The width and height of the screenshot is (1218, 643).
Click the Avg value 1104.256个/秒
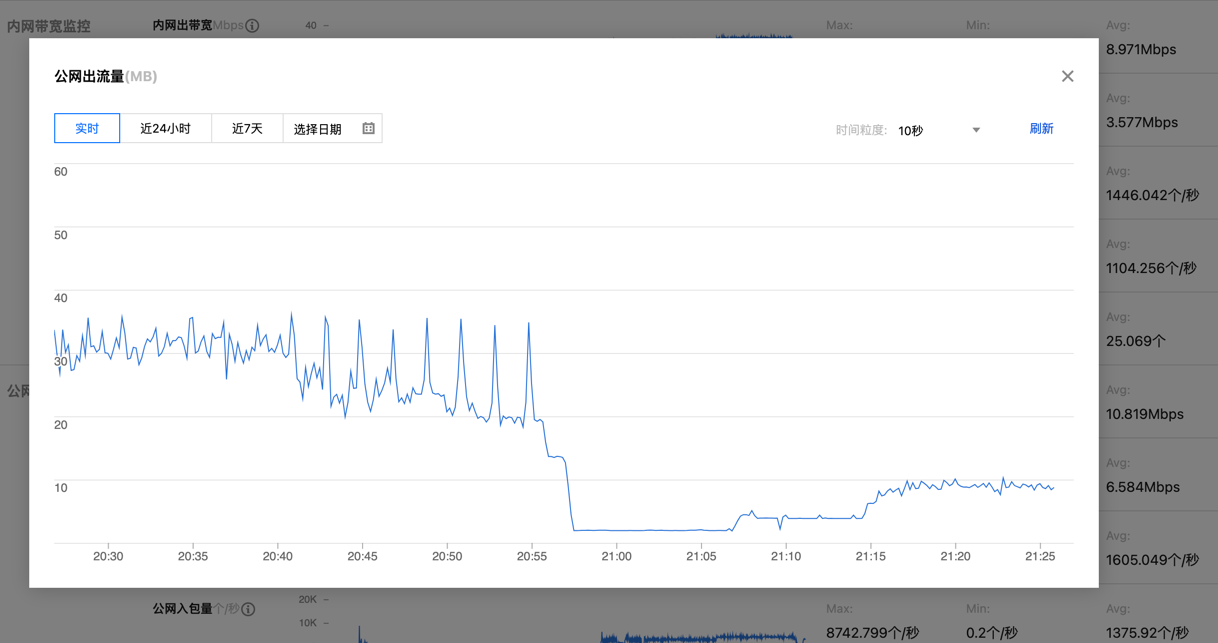1151,268
